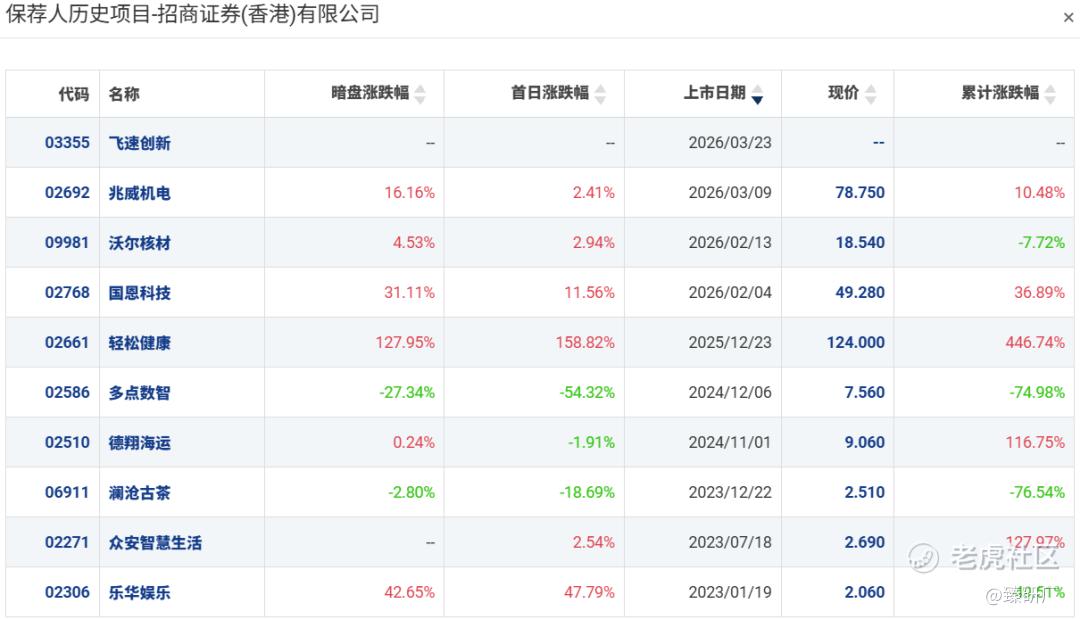Screen dimensions: 1080x620
Task: Select cumulative change 116.75%
Action: [1035, 442]
